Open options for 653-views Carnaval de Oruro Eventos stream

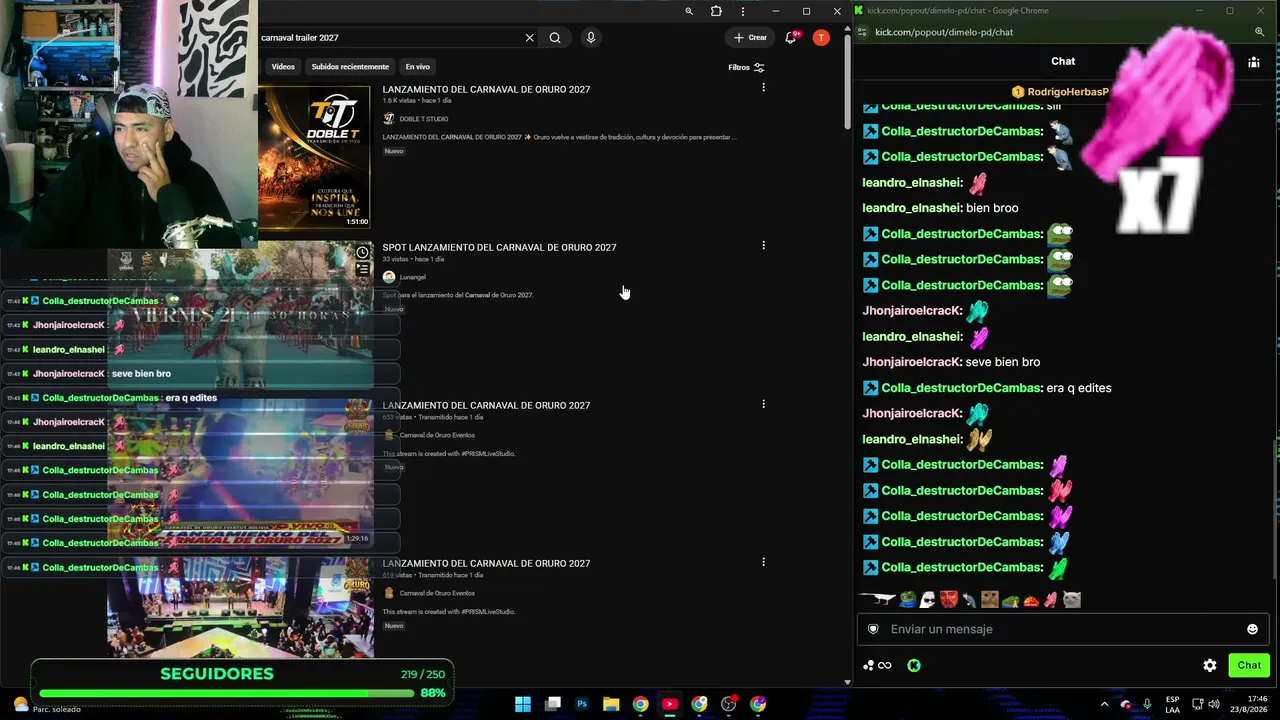(x=763, y=404)
